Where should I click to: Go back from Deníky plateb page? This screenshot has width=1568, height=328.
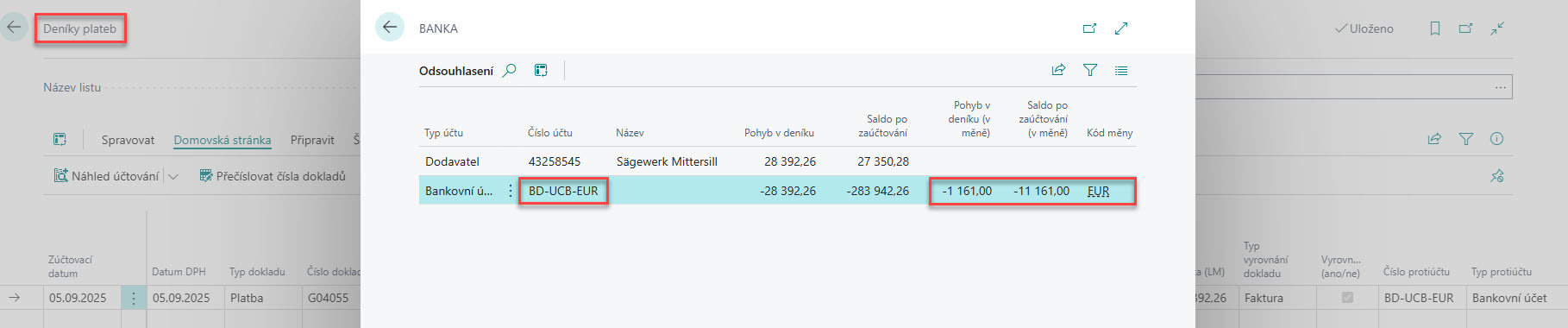click(14, 28)
